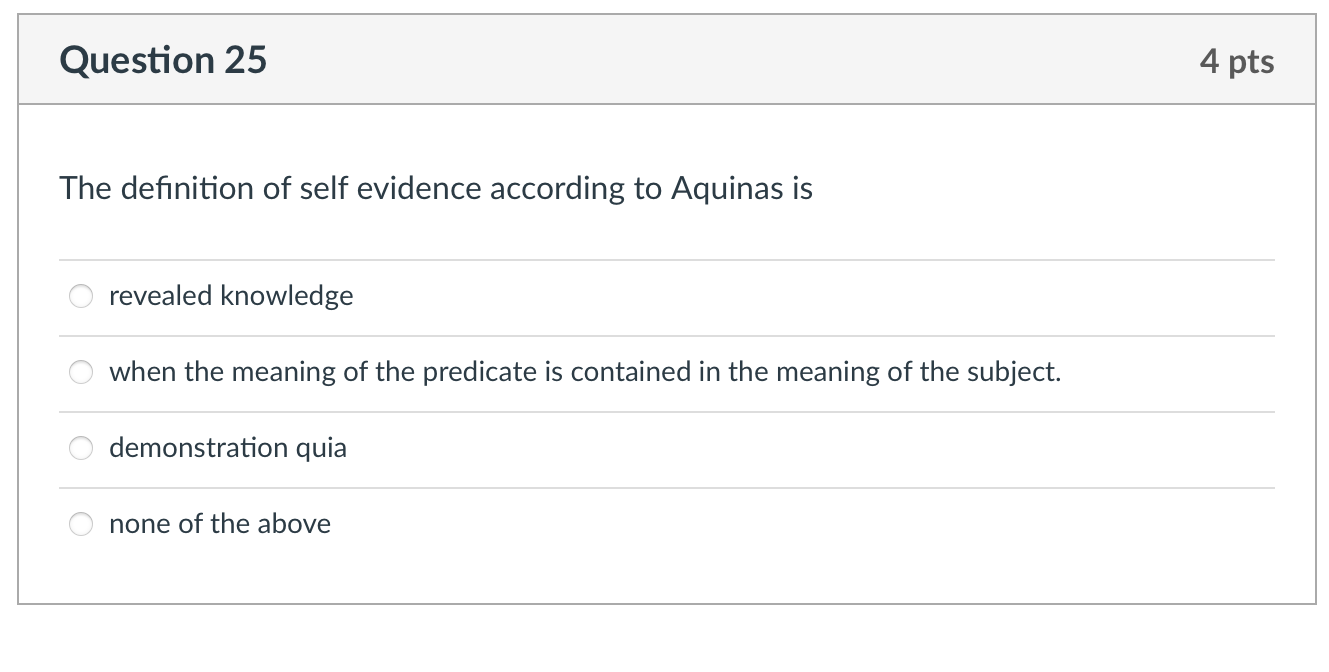Click the question prompt about Aquinas
The height and width of the screenshot is (672, 1329).
tap(436, 188)
